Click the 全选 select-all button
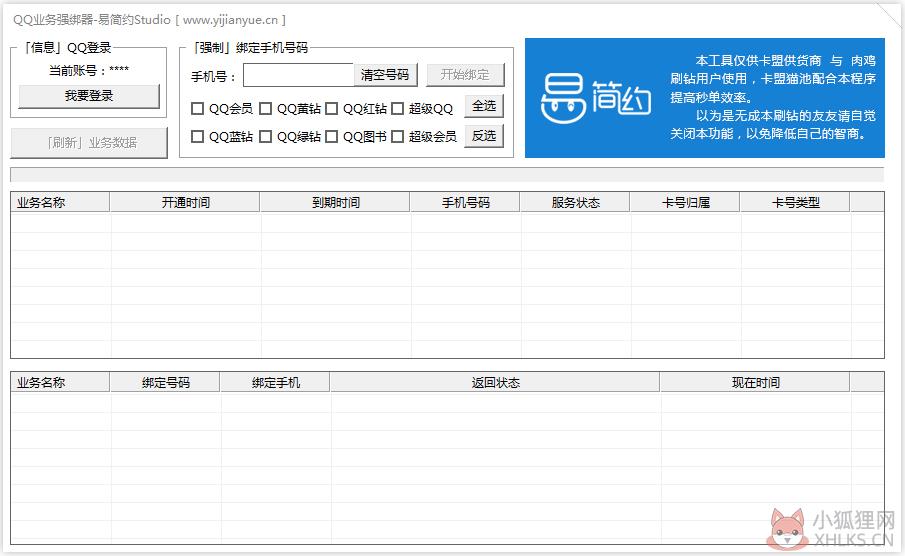905x556 pixels. click(x=484, y=106)
